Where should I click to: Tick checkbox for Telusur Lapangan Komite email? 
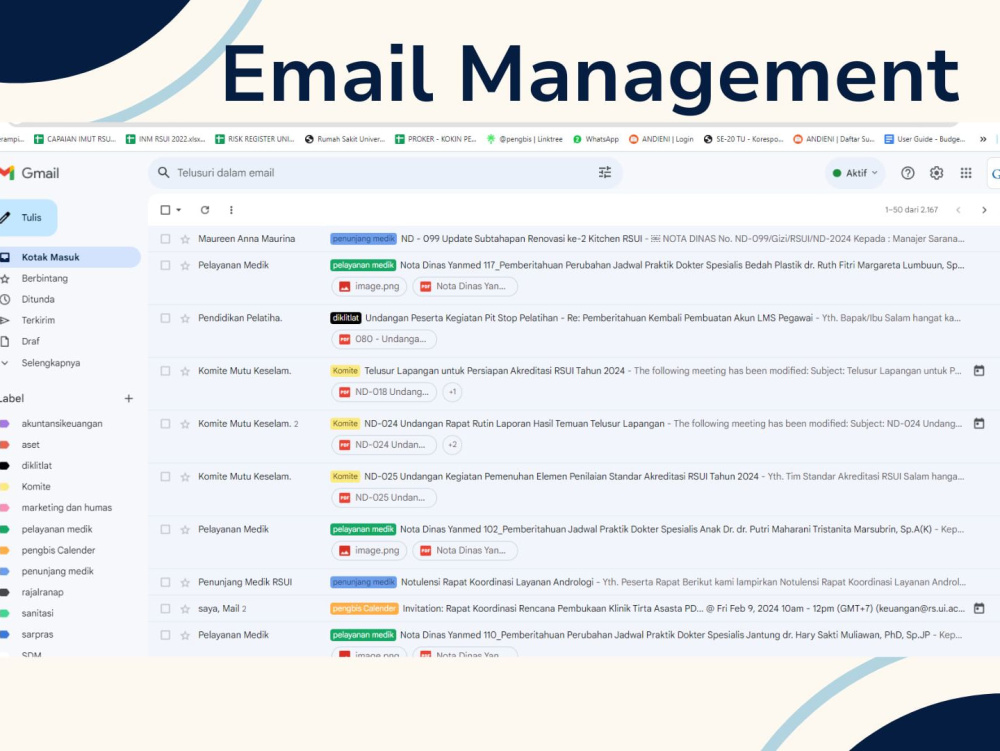click(x=165, y=371)
